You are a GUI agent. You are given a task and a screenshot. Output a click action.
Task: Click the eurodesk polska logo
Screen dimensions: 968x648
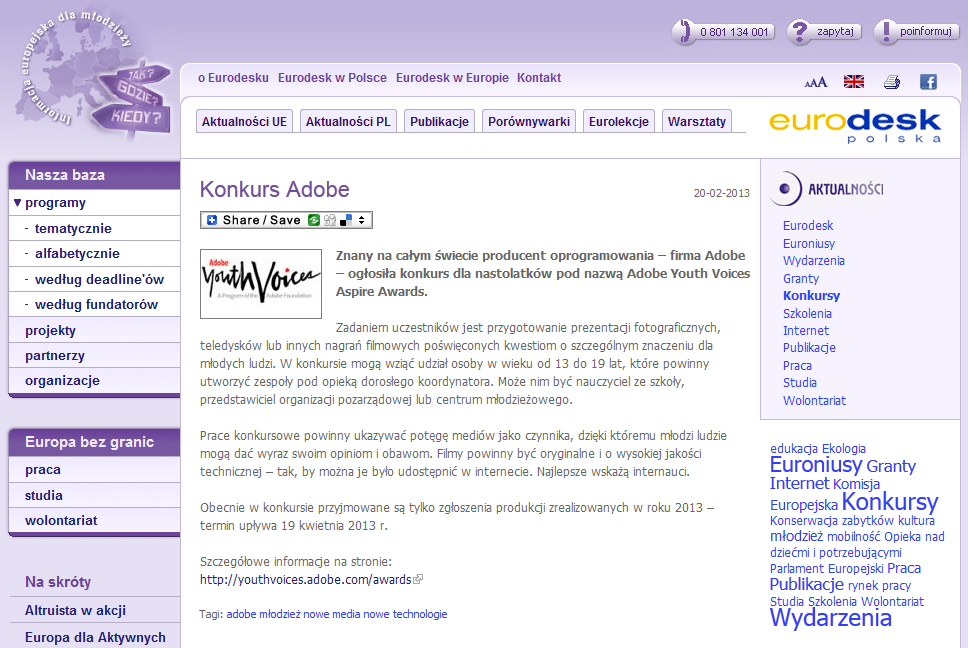pos(855,126)
